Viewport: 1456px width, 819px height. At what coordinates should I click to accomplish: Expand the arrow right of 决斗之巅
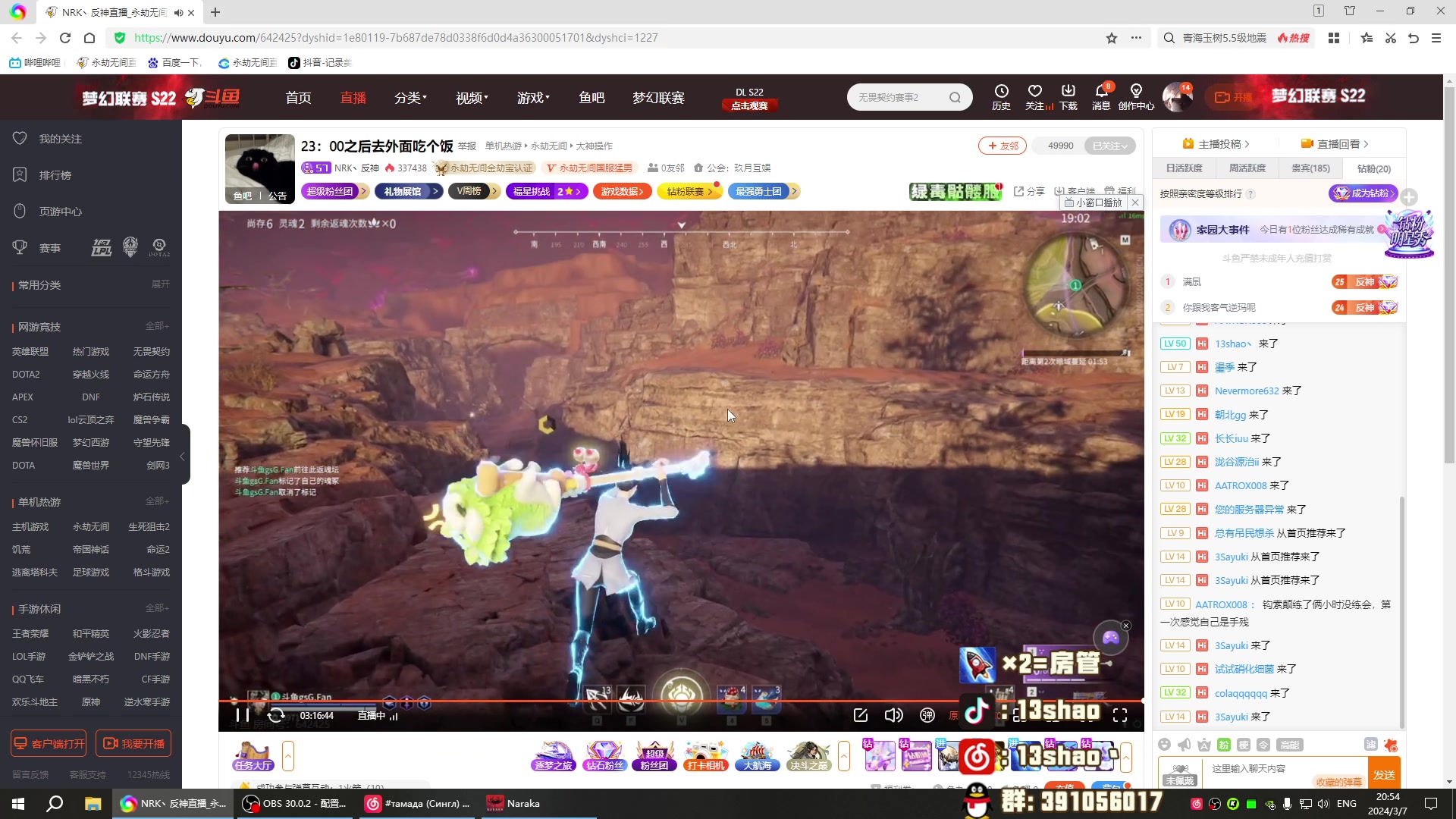(844, 756)
